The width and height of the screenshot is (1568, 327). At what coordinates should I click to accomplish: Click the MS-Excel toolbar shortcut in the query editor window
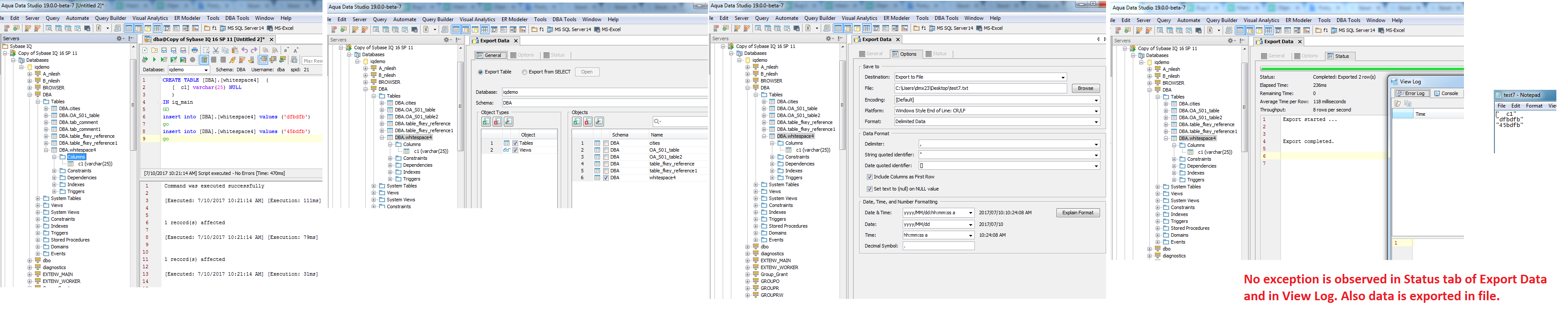[281, 28]
